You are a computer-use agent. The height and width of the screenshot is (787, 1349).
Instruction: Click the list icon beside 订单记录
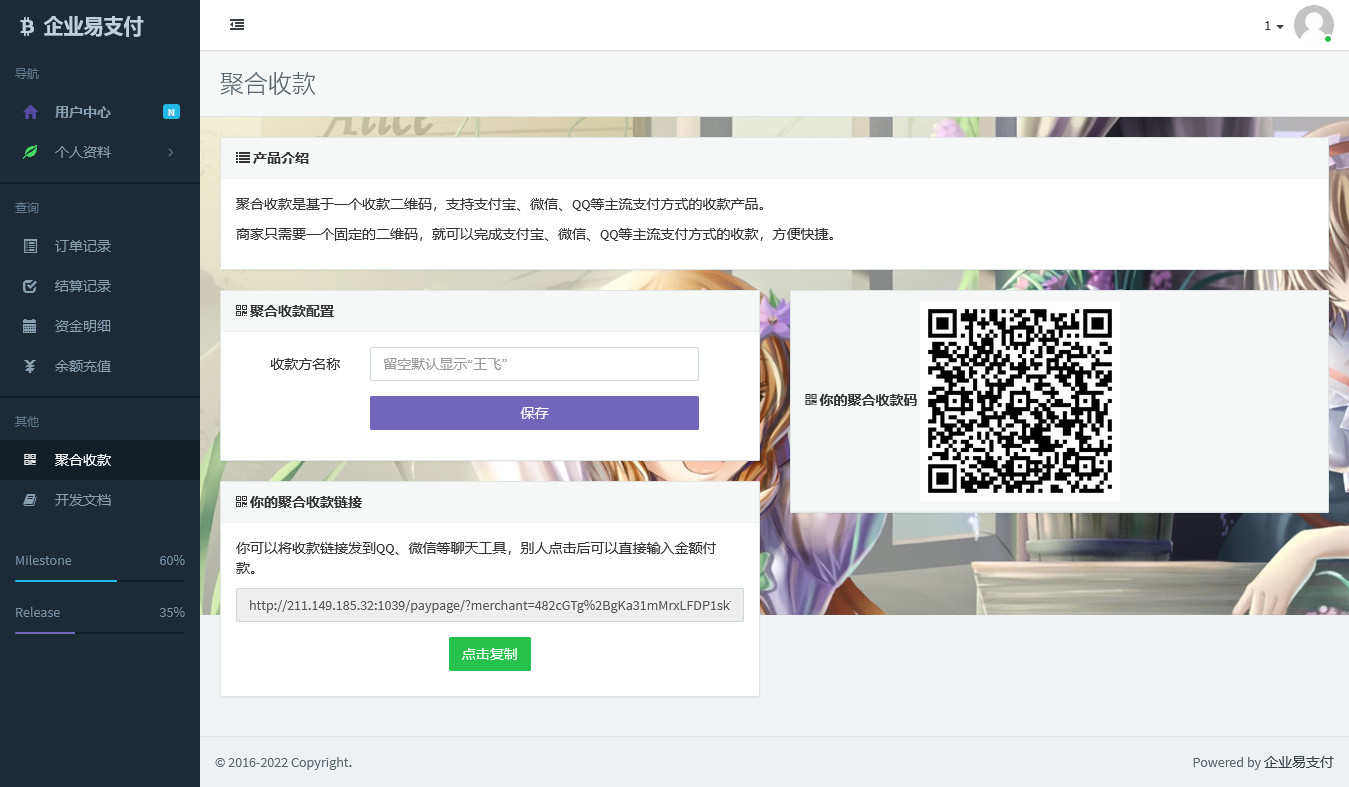[x=30, y=246]
